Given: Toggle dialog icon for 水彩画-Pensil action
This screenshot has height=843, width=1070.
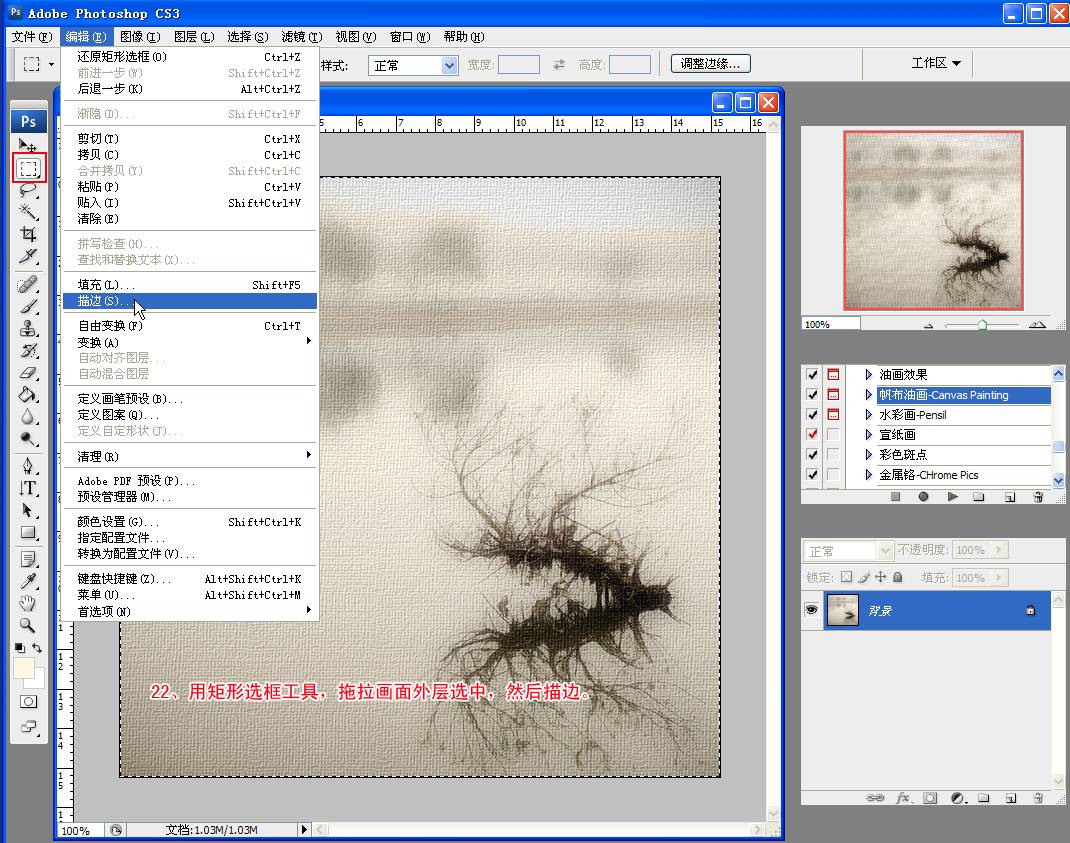Looking at the screenshot, I should click(833, 414).
